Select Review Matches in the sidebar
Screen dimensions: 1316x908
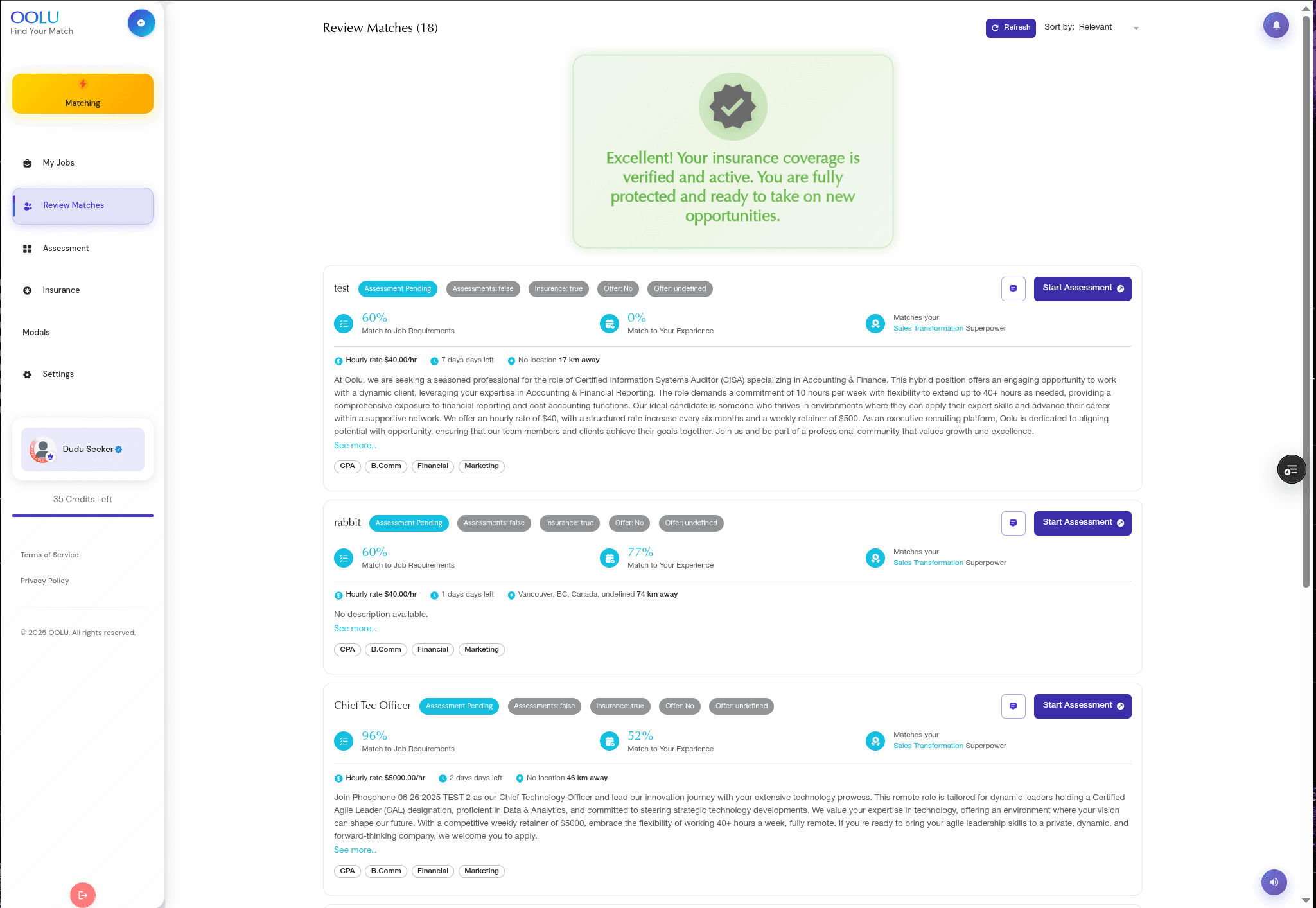(x=73, y=205)
